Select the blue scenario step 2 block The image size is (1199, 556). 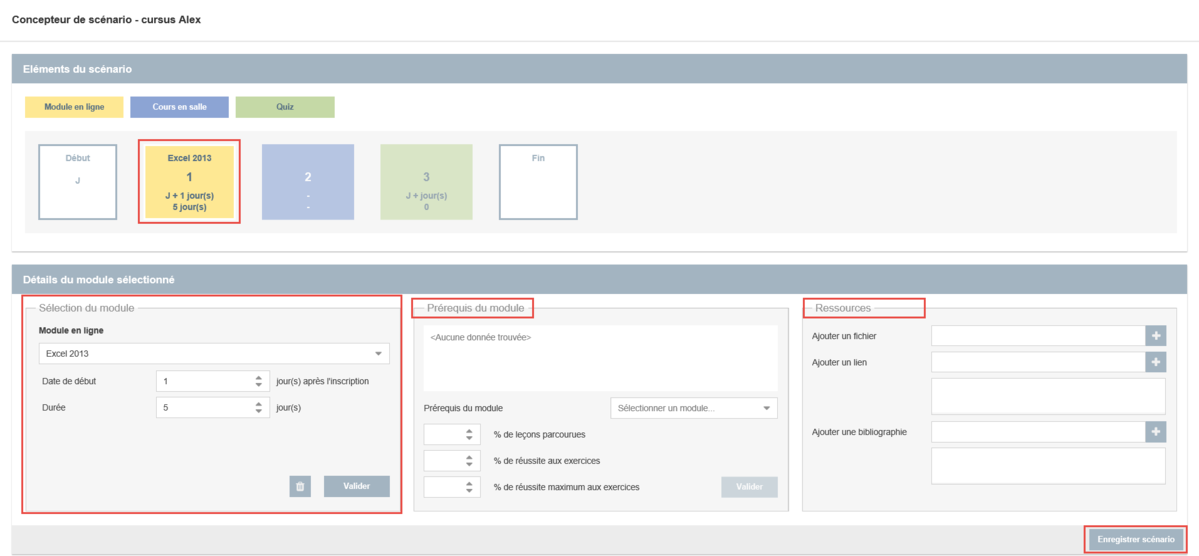click(307, 182)
